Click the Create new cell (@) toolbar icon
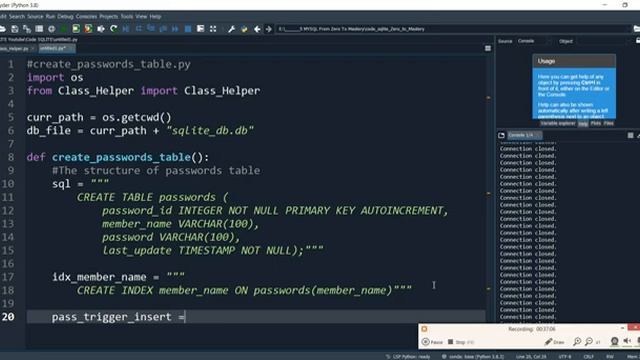This screenshot has width=640, height=360. click(x=51, y=29)
